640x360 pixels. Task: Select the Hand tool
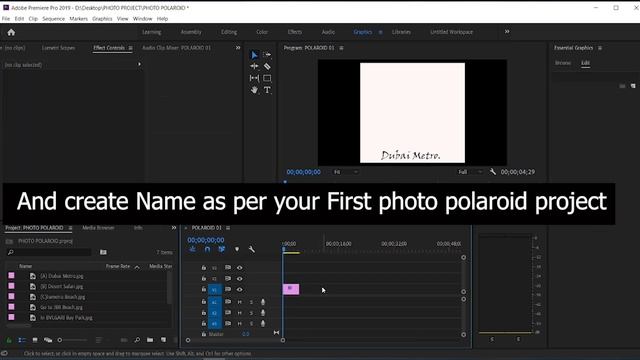pyautogui.click(x=254, y=90)
